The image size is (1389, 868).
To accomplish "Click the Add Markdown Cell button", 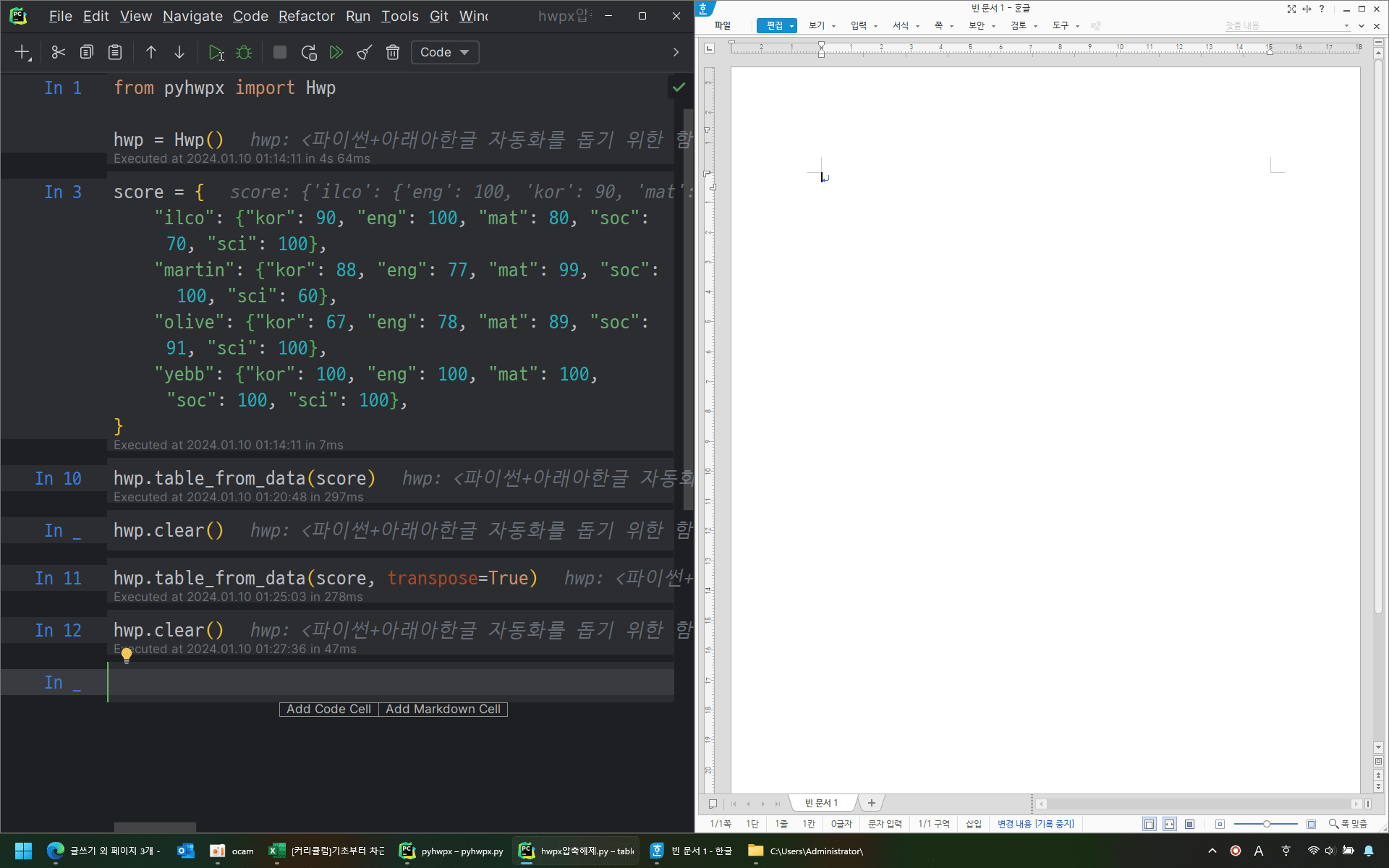I will [x=443, y=709].
